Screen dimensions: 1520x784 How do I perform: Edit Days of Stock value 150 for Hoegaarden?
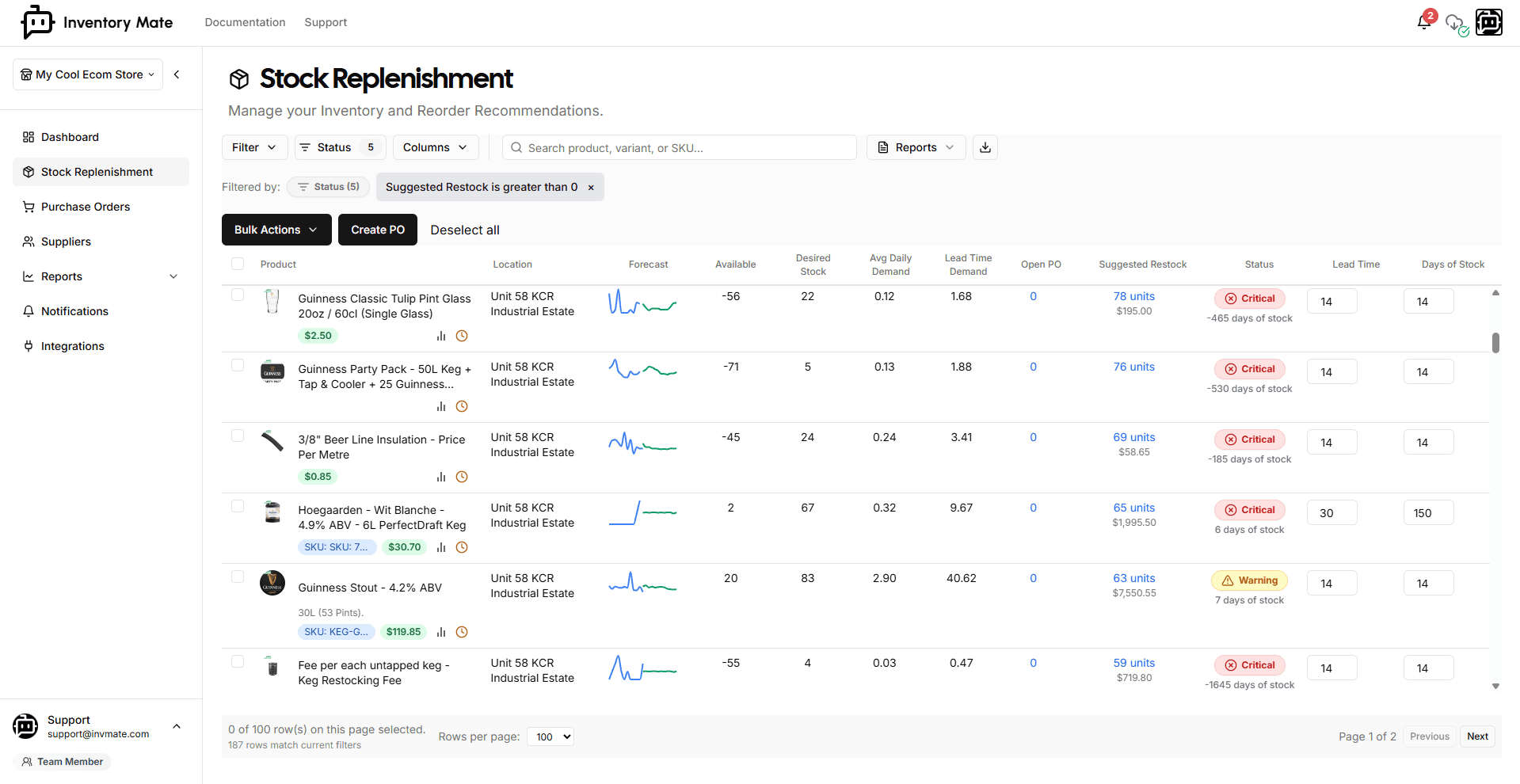[x=1429, y=513]
